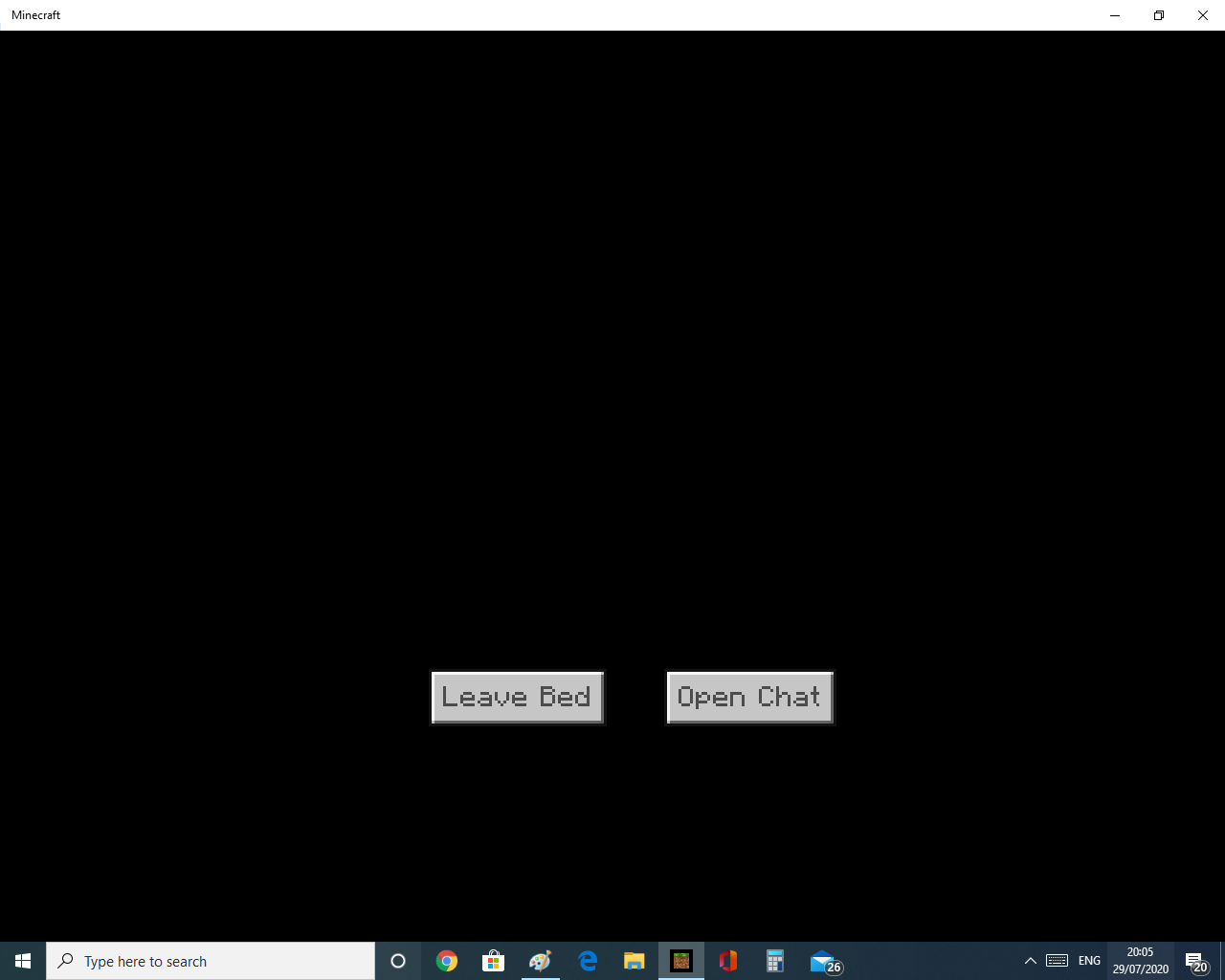Switch to Paint in the taskbar
Screen dimensions: 1225x980
coord(541,961)
